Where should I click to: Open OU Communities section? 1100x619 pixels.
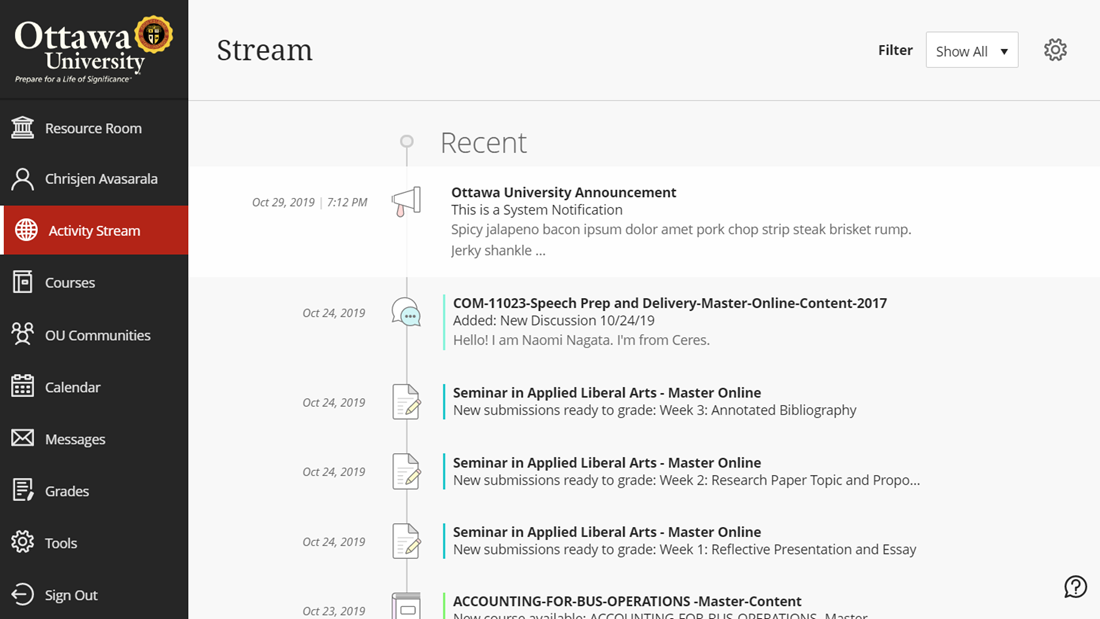(94, 334)
